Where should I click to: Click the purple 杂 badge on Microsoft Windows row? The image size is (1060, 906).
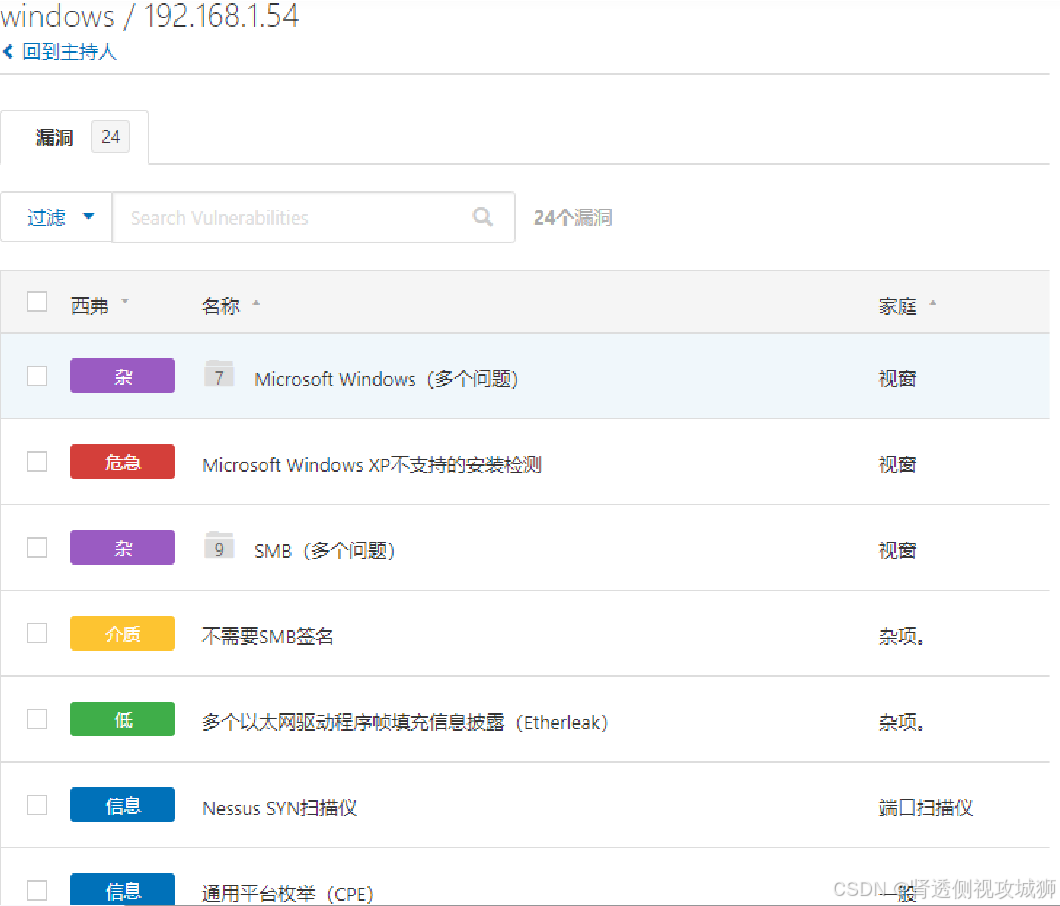tap(122, 375)
